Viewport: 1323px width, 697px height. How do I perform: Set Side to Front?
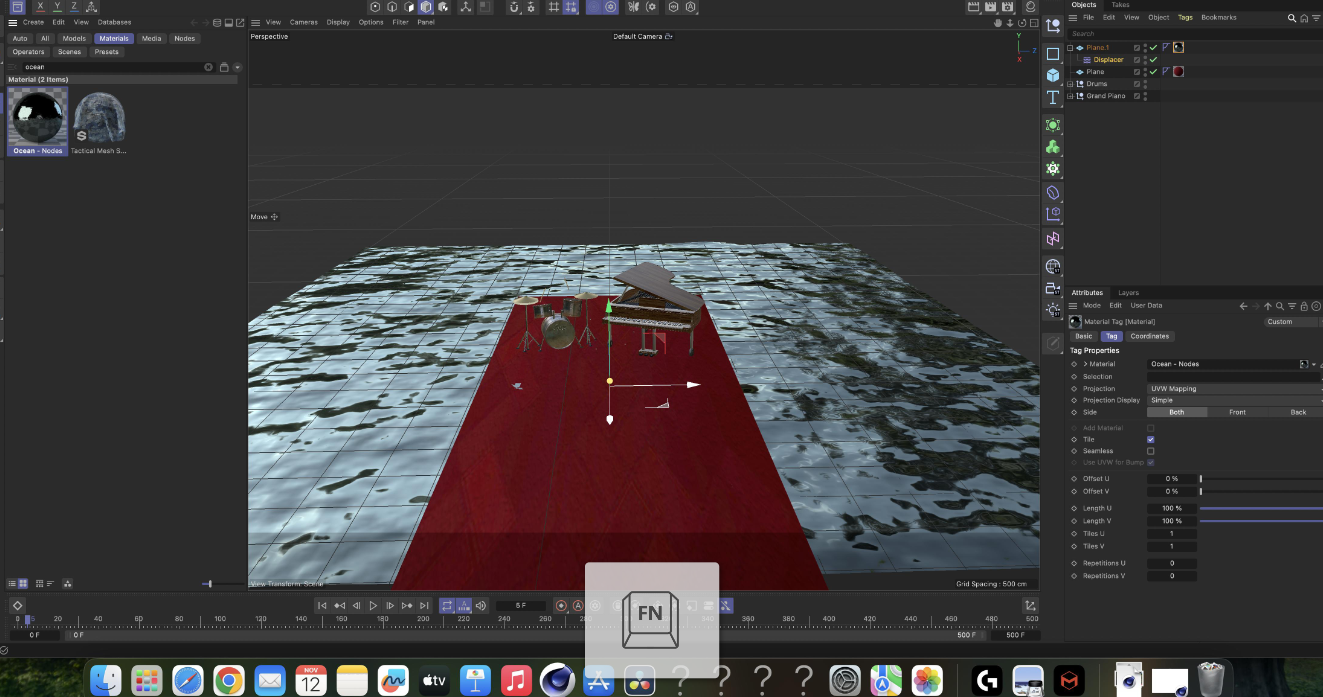pos(1237,412)
